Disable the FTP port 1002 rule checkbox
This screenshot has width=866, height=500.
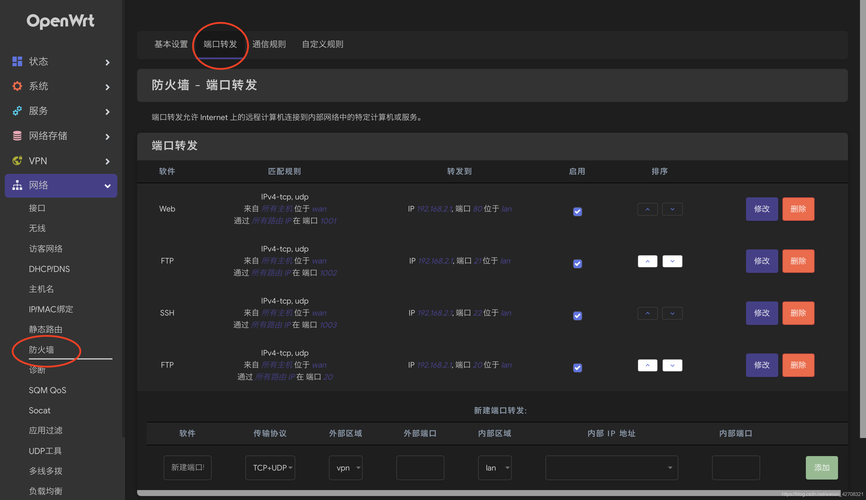(577, 264)
